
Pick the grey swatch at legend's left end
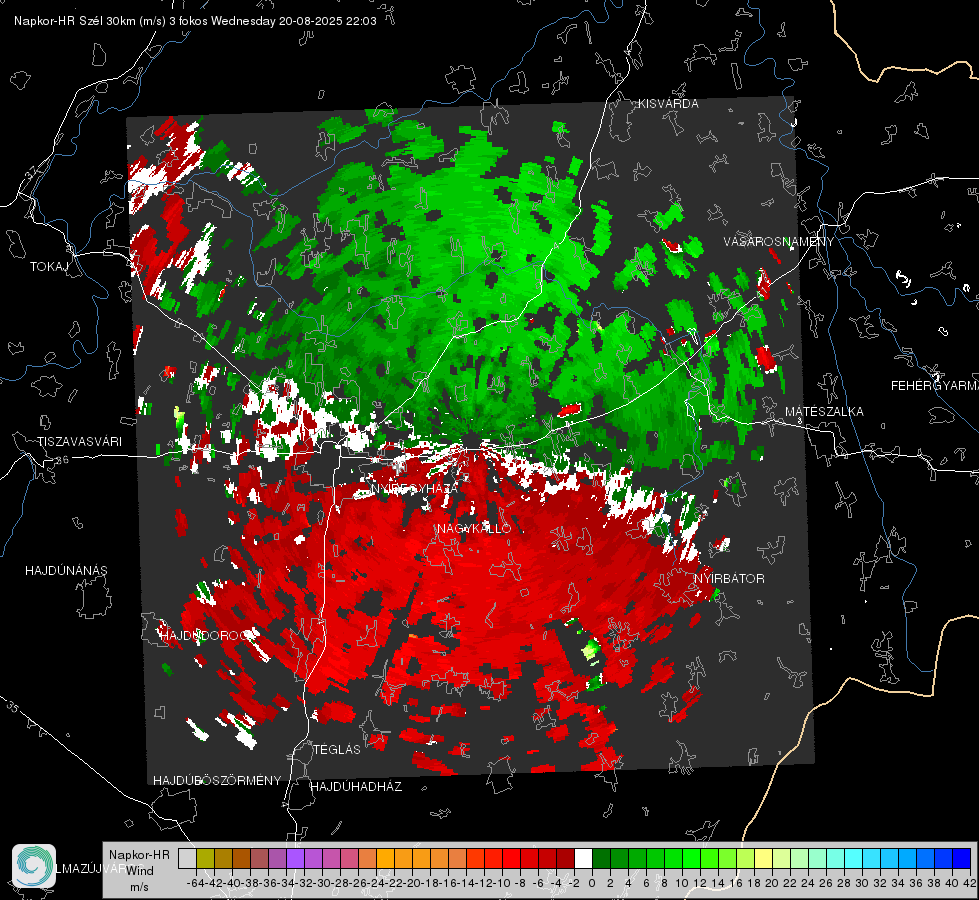[x=187, y=859]
